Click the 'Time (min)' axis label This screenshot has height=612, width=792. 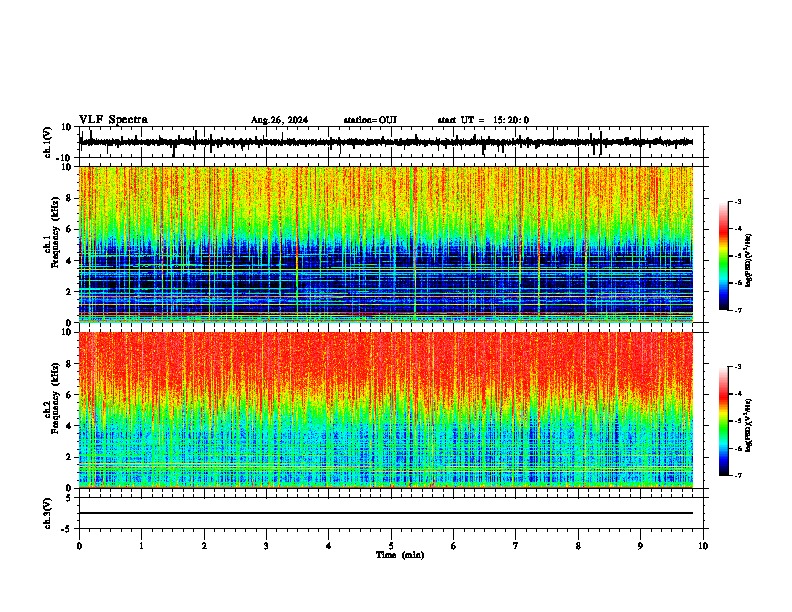(x=400, y=555)
